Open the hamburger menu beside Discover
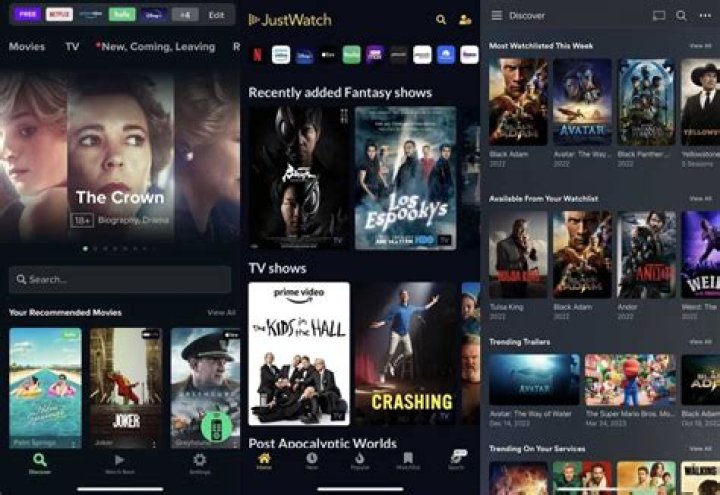This screenshot has height=495, width=720. (496, 16)
